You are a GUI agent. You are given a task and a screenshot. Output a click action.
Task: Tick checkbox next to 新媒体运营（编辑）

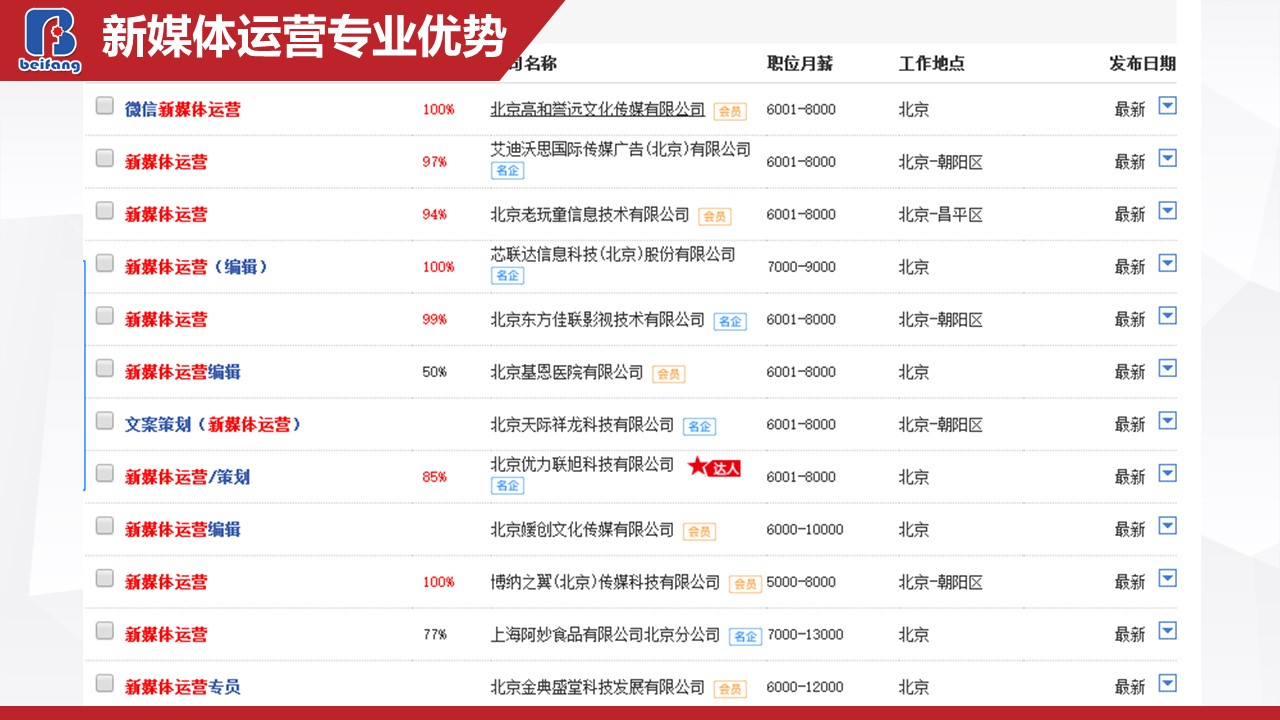click(x=105, y=263)
